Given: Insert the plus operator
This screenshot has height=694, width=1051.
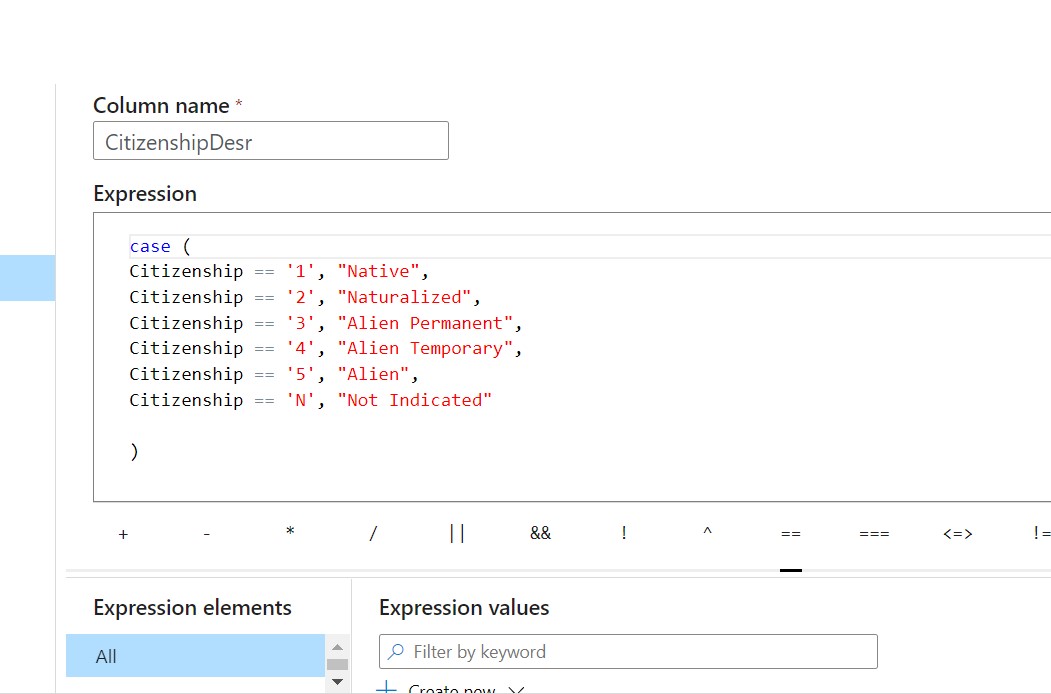Looking at the screenshot, I should point(123,534).
